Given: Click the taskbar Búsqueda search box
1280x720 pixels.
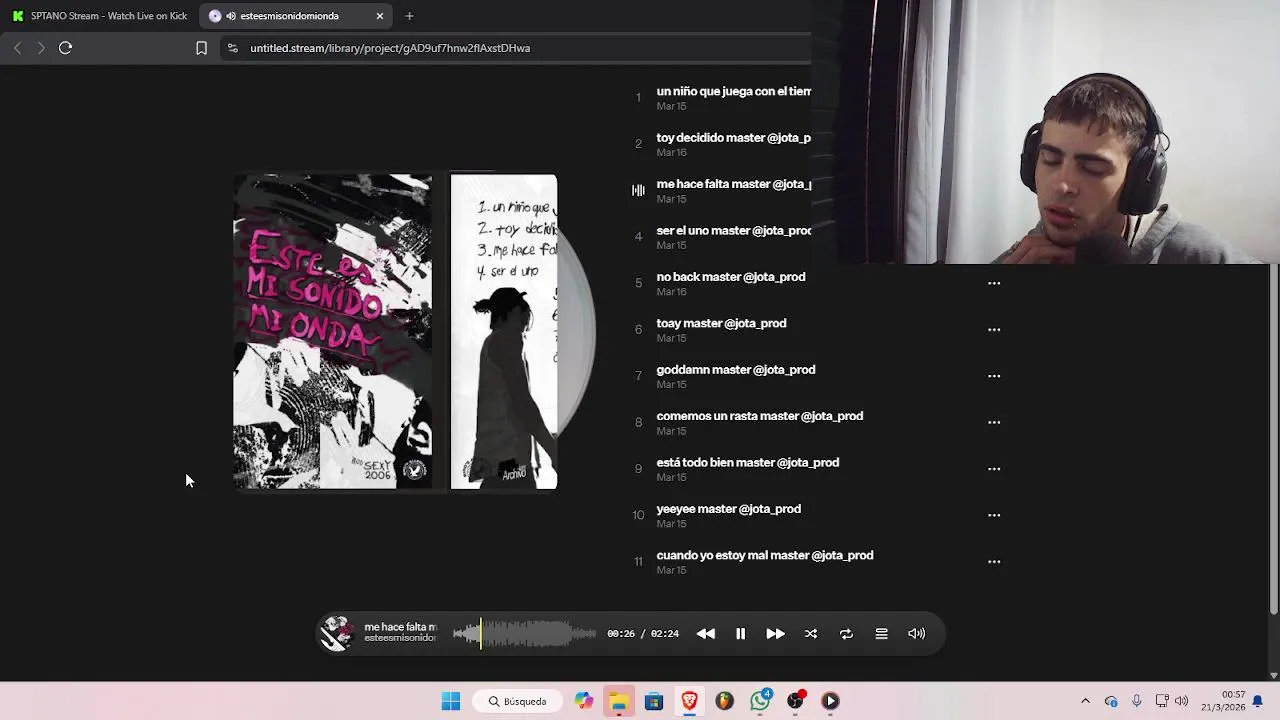Looking at the screenshot, I should [518, 701].
